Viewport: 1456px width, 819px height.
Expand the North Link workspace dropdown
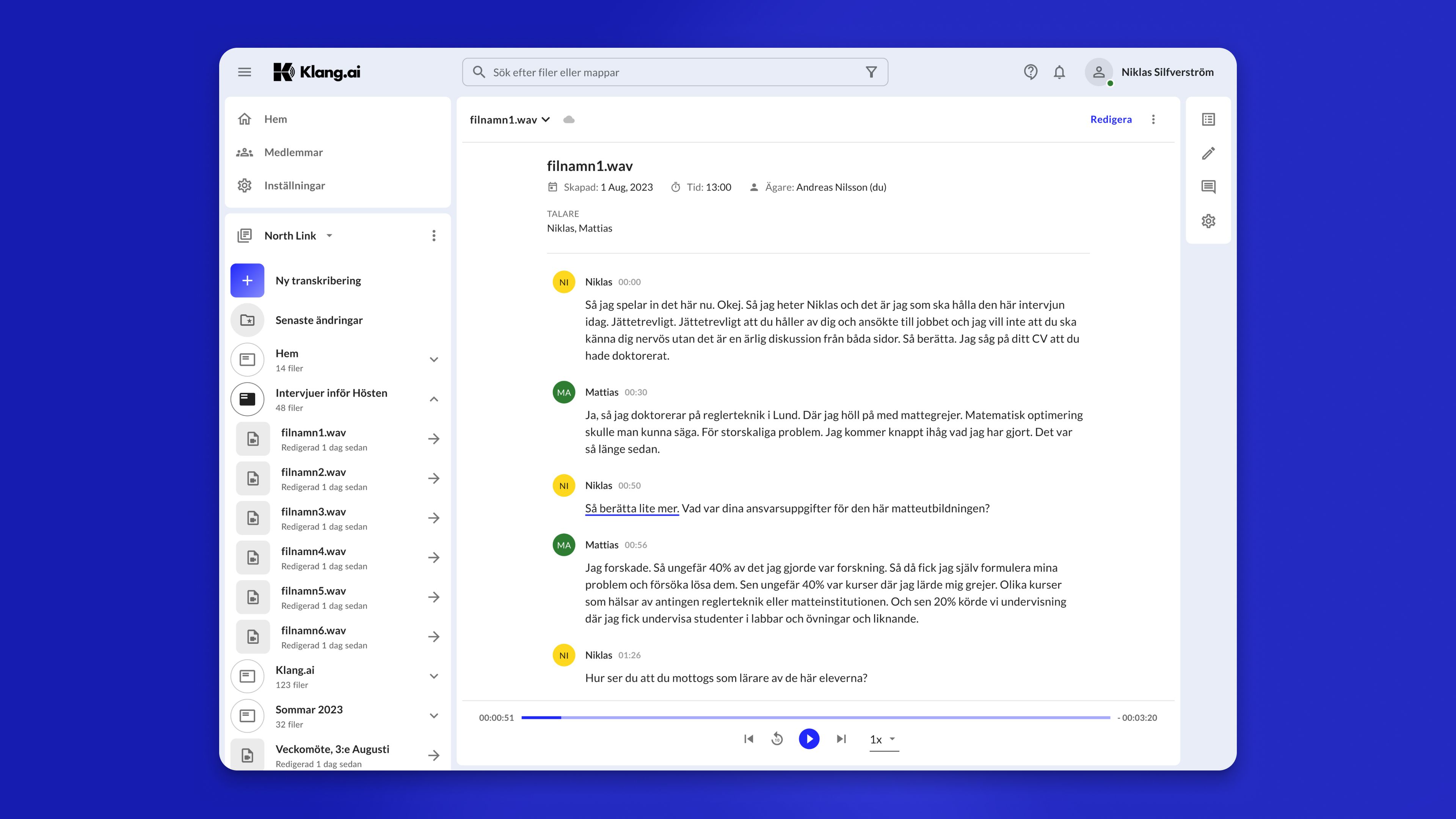tap(329, 236)
